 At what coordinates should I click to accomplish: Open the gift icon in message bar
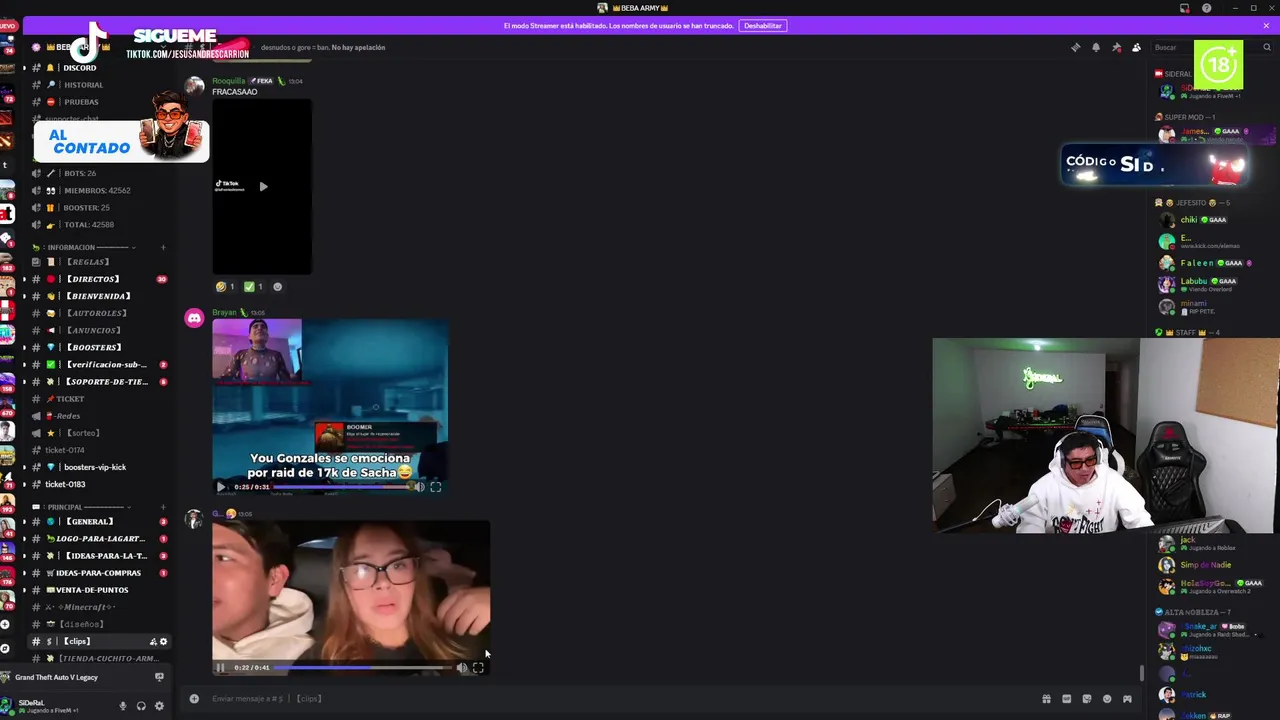pyautogui.click(x=1046, y=699)
